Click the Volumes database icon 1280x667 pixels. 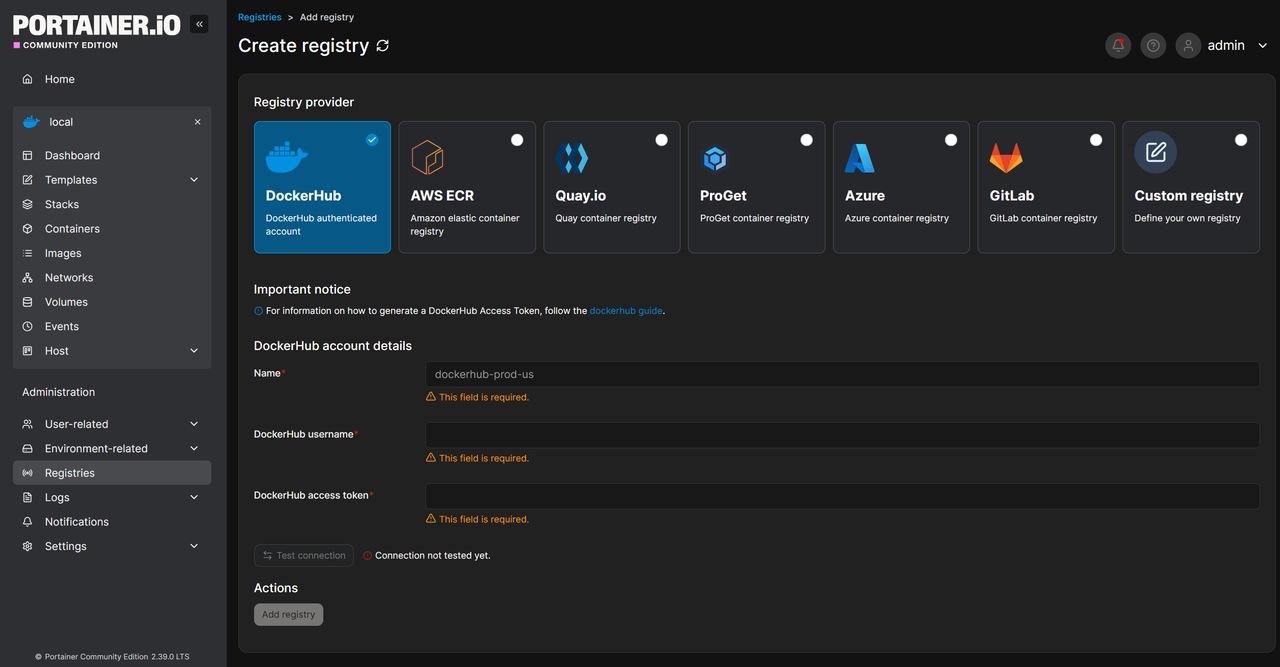click(x=27, y=302)
